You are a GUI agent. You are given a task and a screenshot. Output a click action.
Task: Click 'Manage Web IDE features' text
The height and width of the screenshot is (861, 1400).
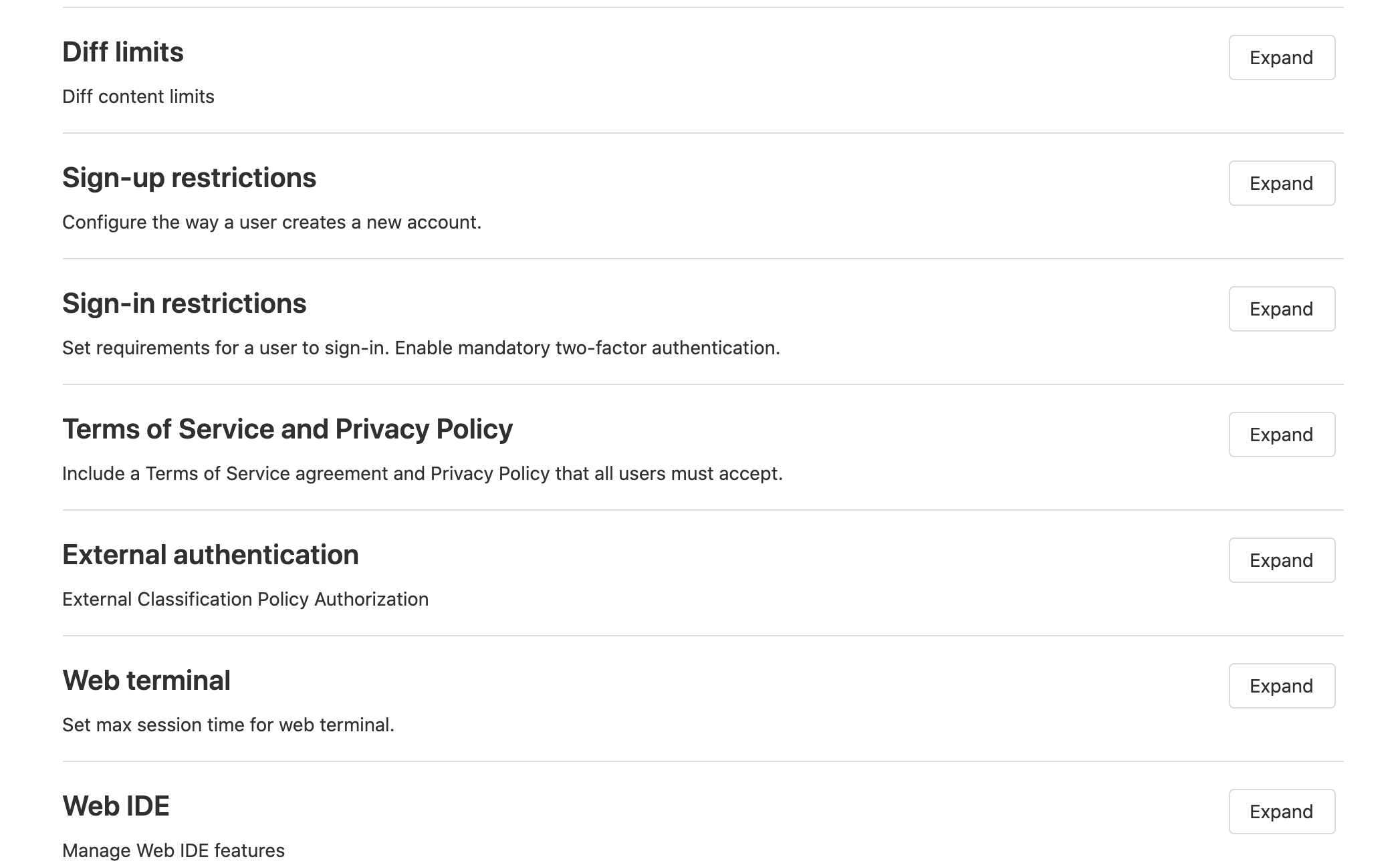tap(173, 850)
